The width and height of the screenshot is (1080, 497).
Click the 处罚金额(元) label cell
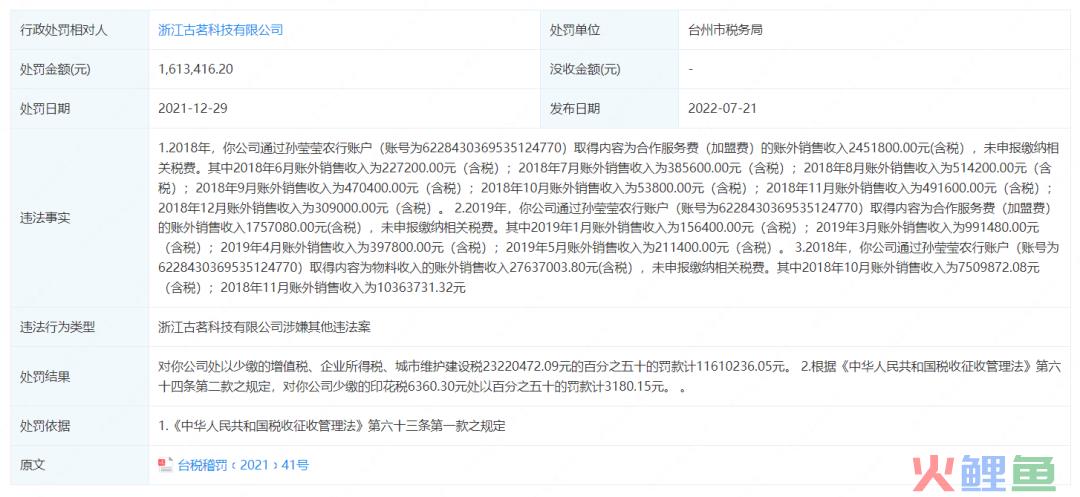click(79, 70)
